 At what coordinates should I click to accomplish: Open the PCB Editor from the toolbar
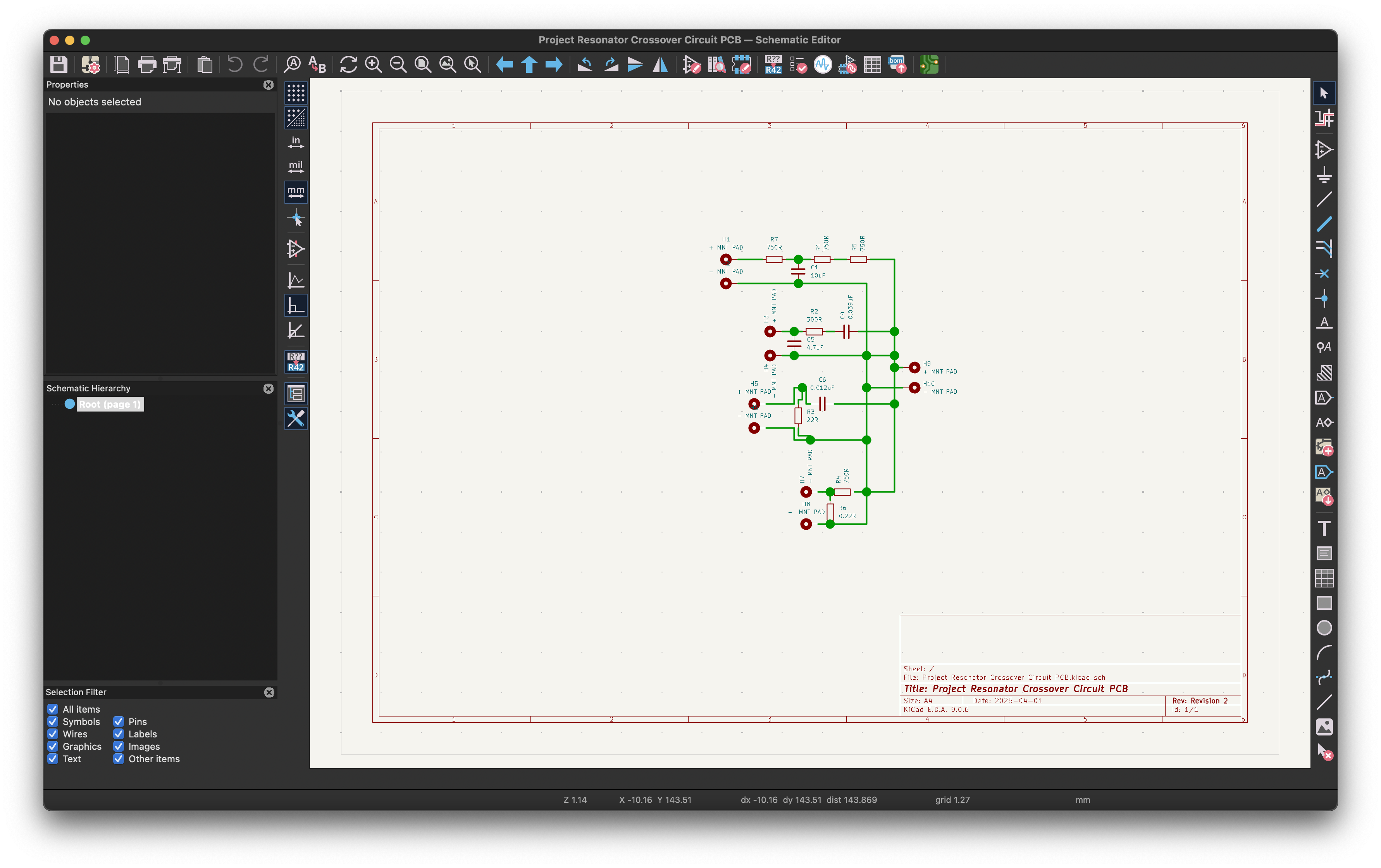928,65
